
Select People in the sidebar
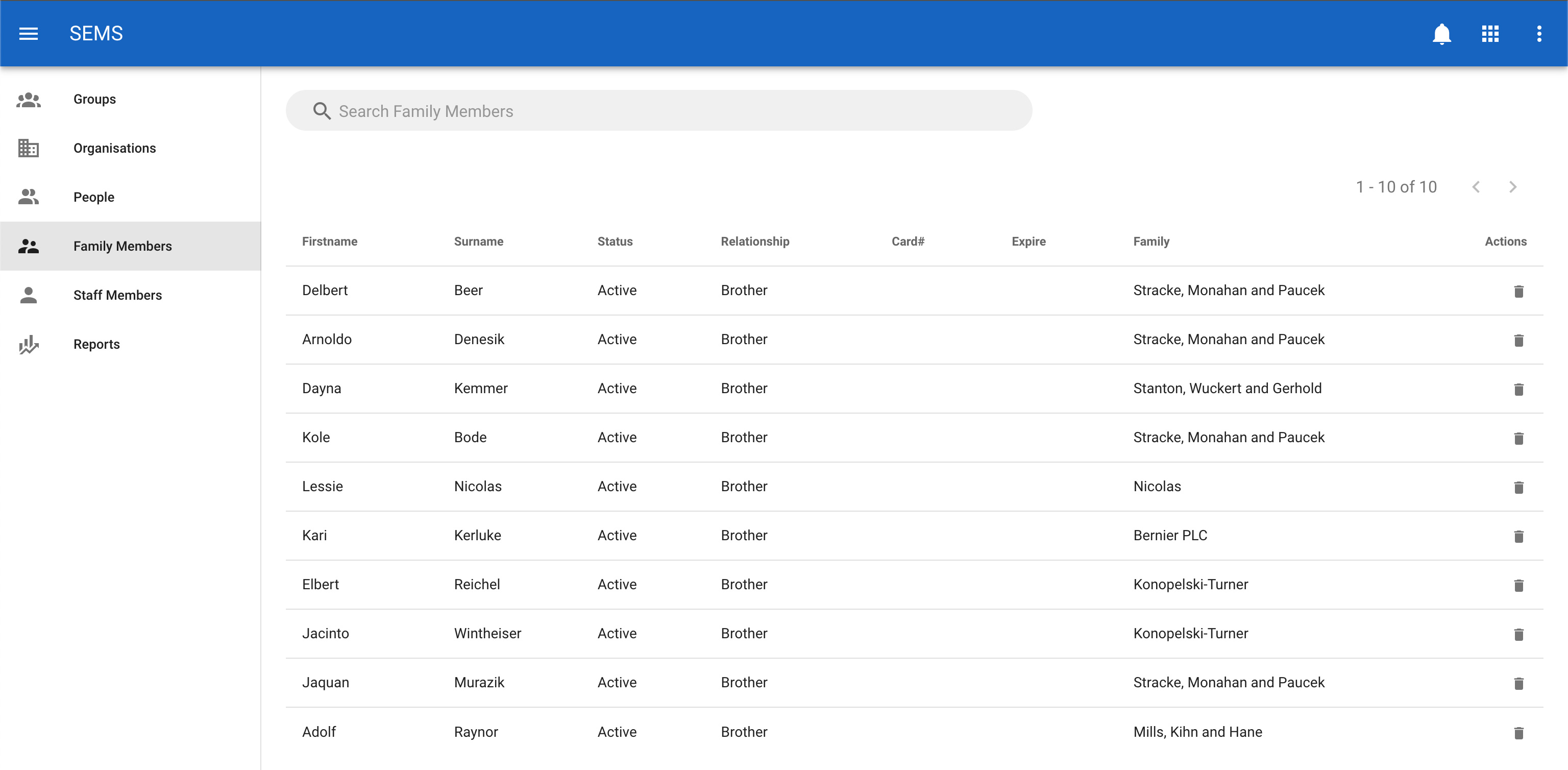tap(94, 197)
